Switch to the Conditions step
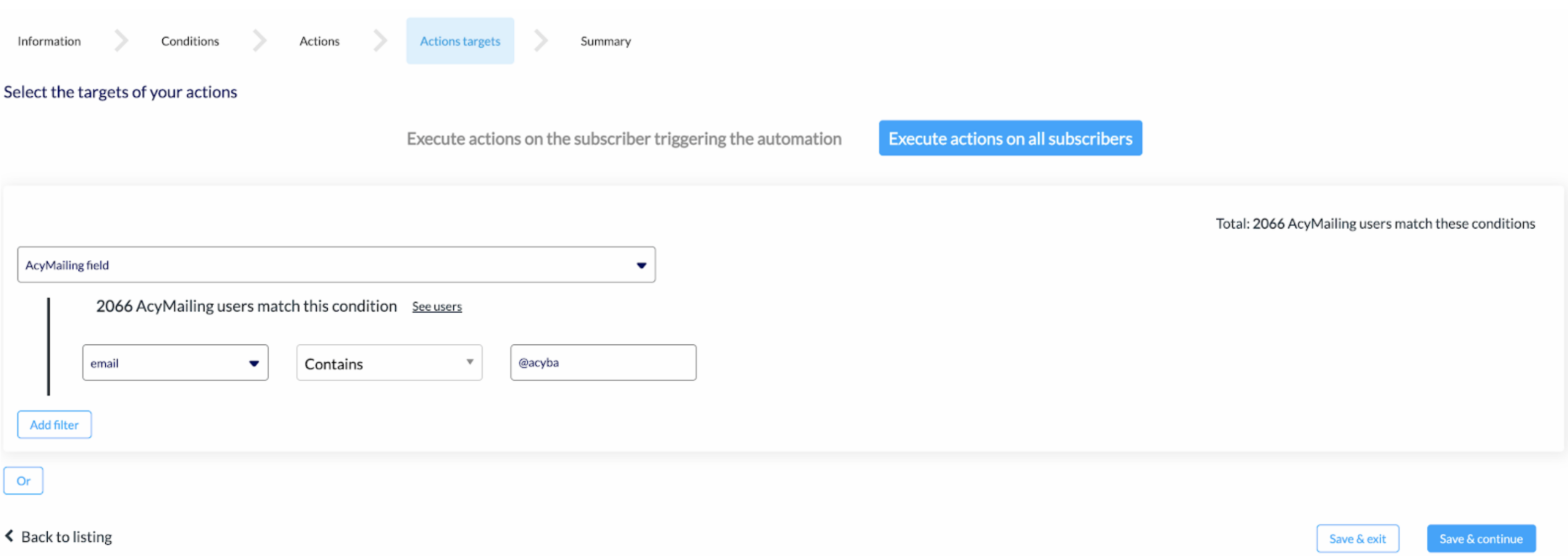Viewport: 1568px width, 556px height. pyautogui.click(x=190, y=41)
